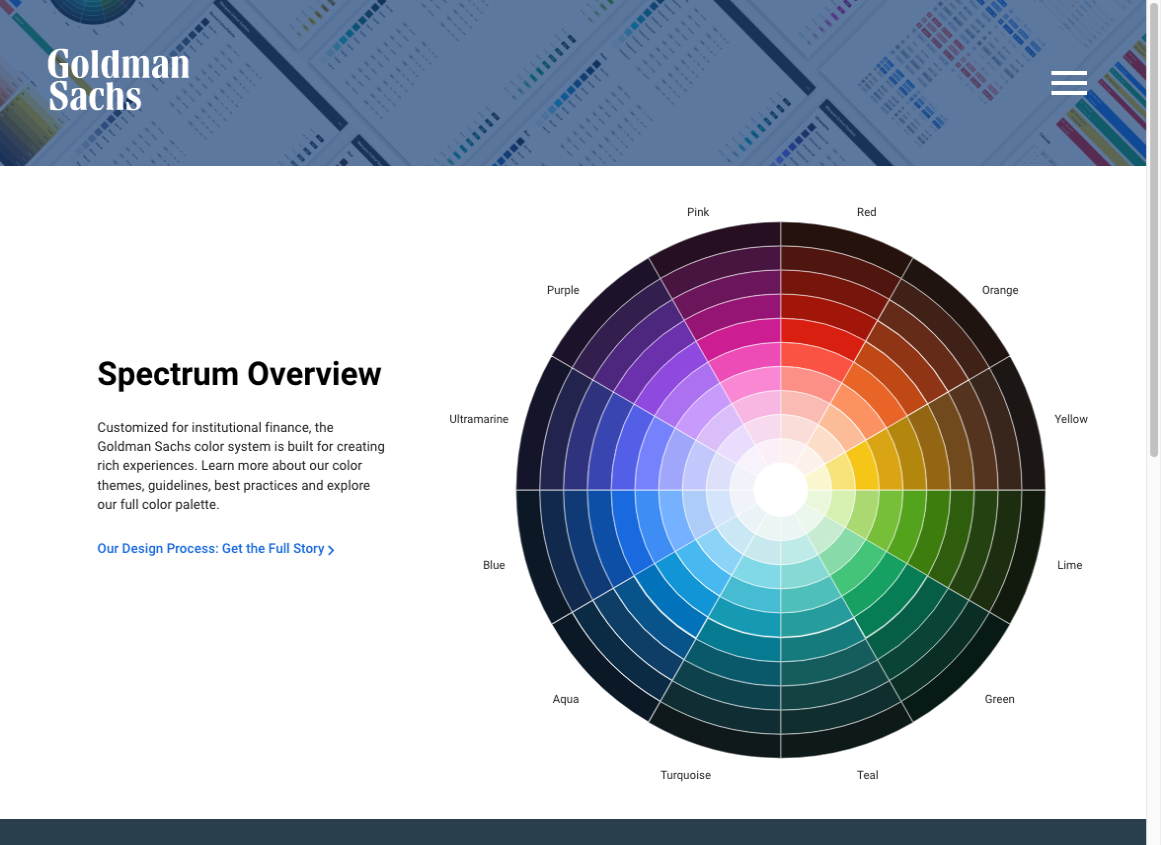Select the Purple label on color wheel
The width and height of the screenshot is (1161, 845).
click(x=563, y=290)
